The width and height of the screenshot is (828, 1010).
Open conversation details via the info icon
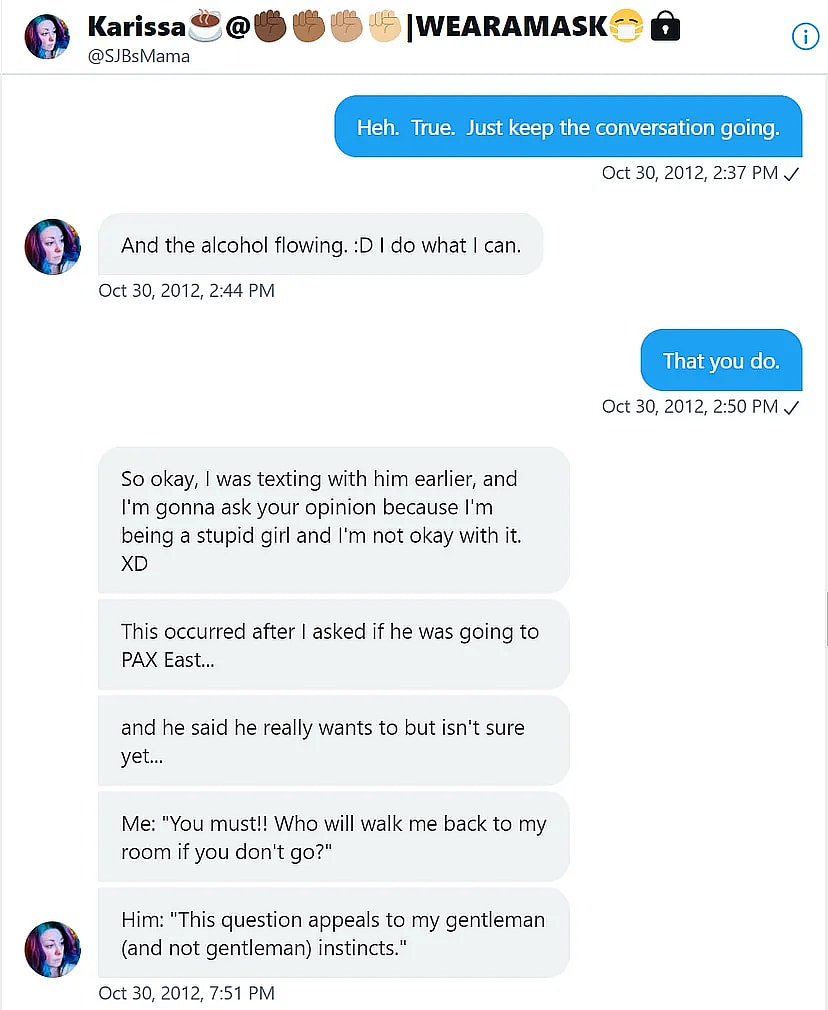click(805, 36)
